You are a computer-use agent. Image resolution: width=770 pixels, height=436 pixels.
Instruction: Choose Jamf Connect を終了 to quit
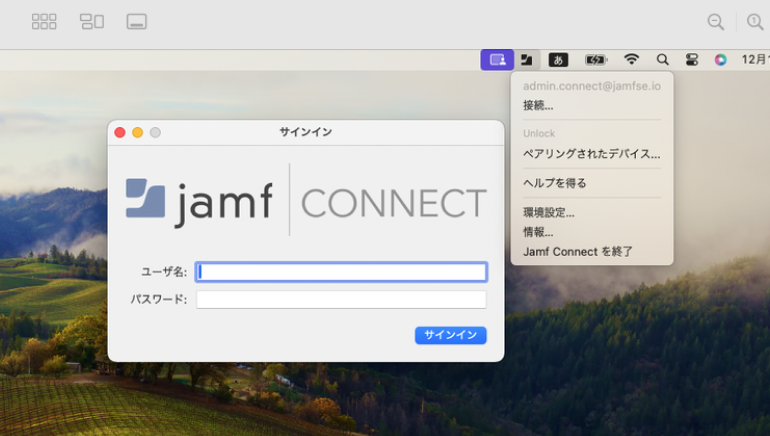pos(578,252)
